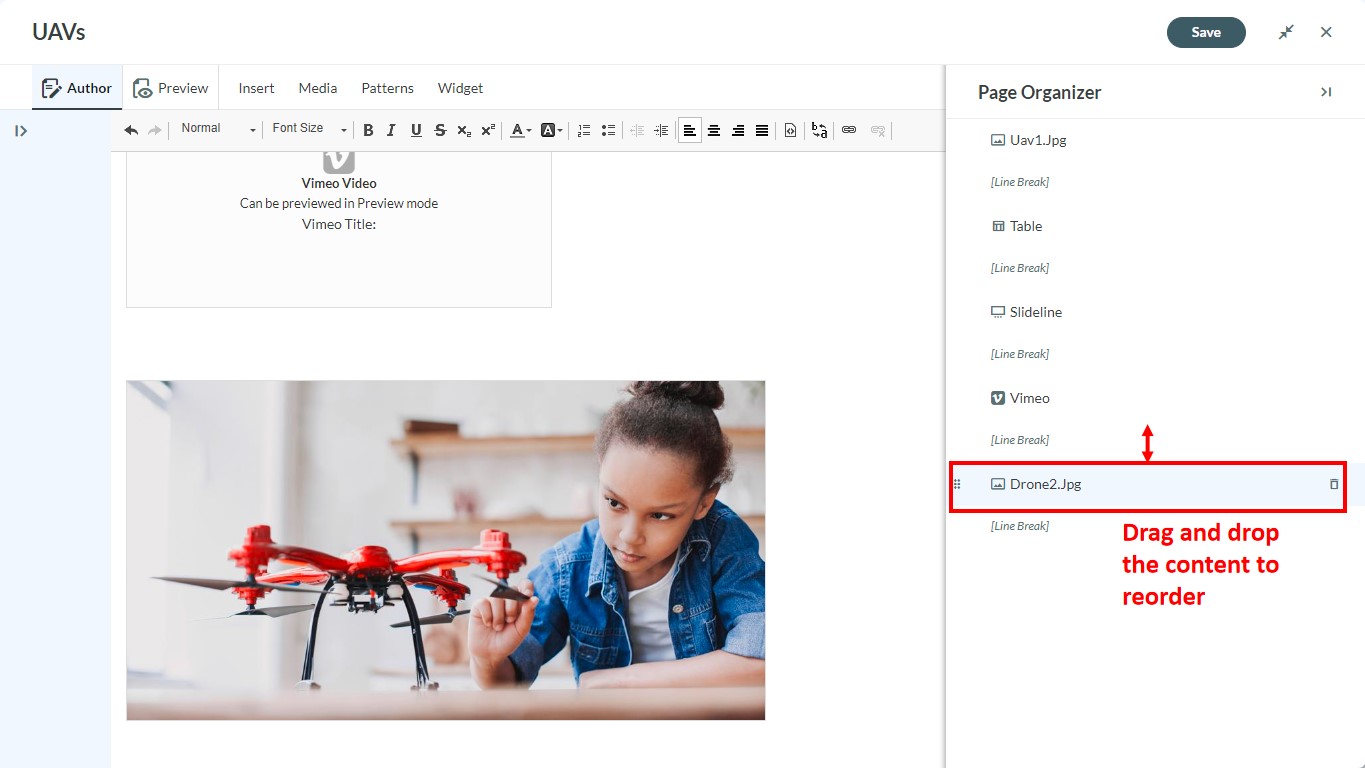This screenshot has width=1365, height=768.
Task: Insert a numbered list
Action: click(x=584, y=130)
